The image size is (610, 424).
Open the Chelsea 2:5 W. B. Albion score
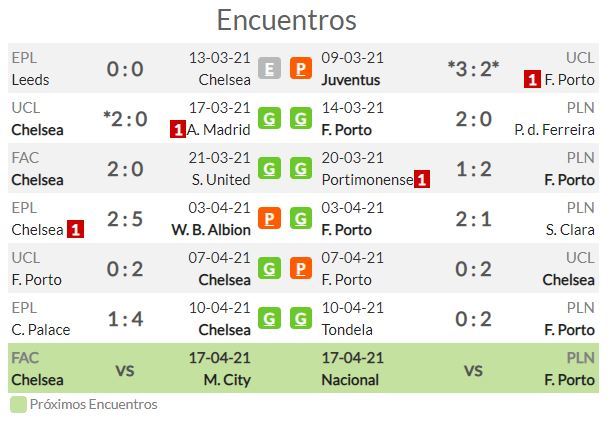point(125,219)
